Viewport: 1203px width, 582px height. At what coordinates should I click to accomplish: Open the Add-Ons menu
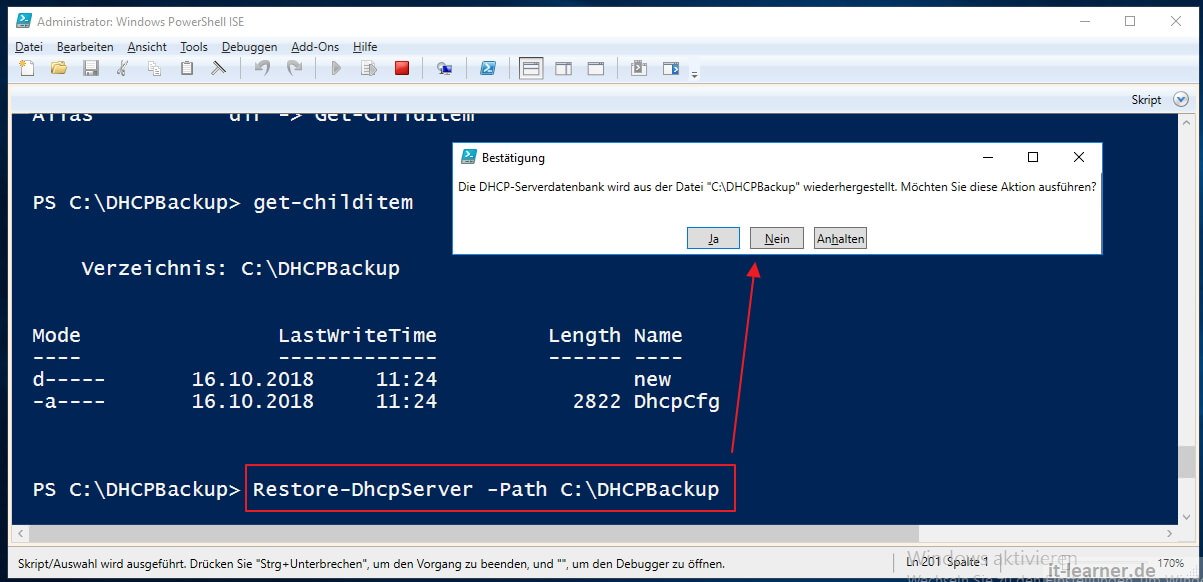pos(315,46)
